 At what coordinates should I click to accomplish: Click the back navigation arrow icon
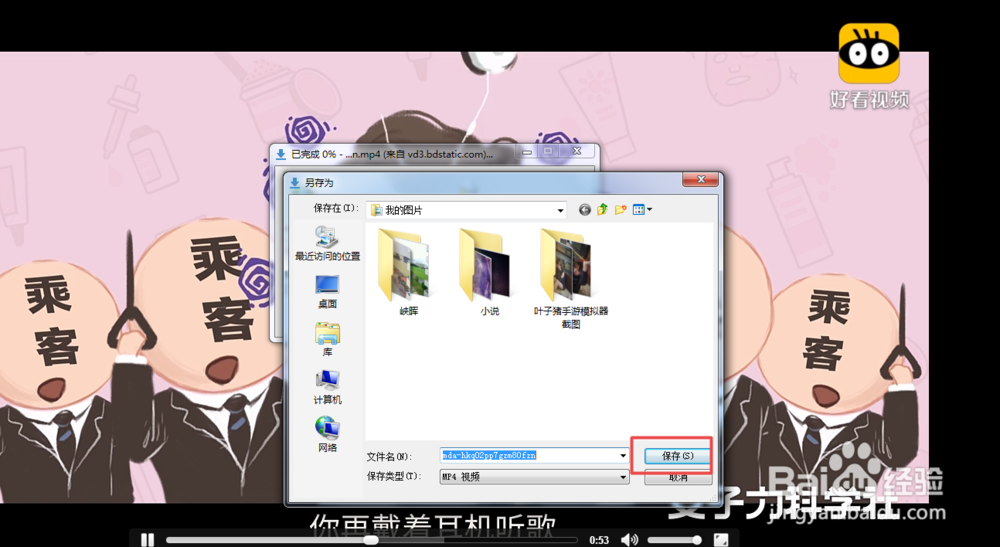[584, 210]
